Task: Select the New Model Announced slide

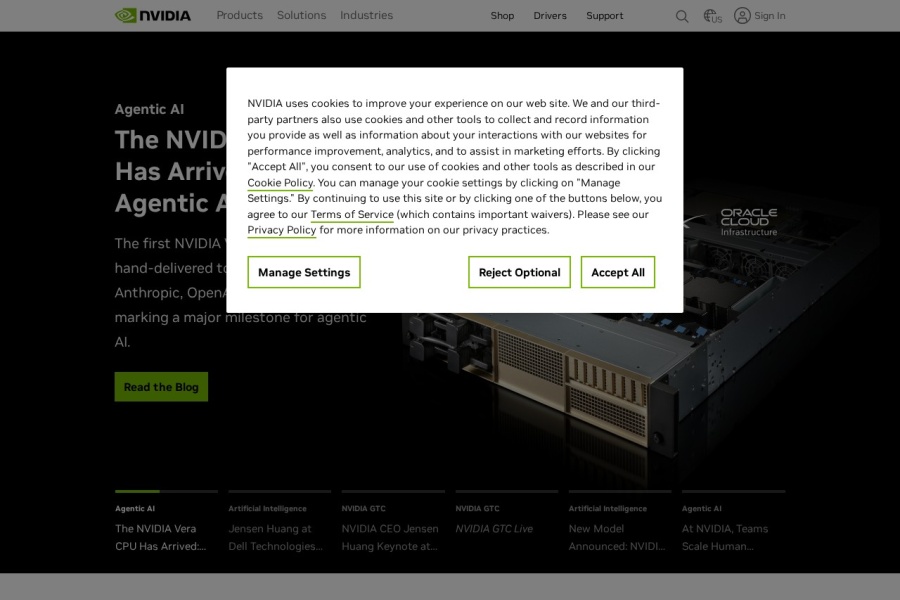Action: coord(620,522)
